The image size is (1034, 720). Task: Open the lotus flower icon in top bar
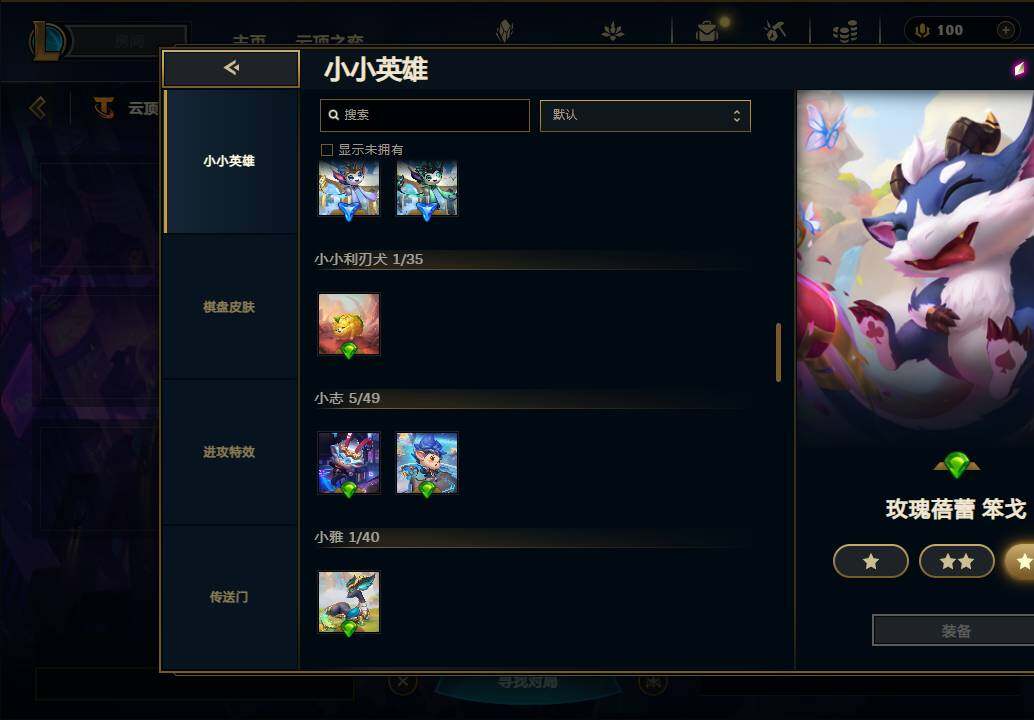pos(613,31)
